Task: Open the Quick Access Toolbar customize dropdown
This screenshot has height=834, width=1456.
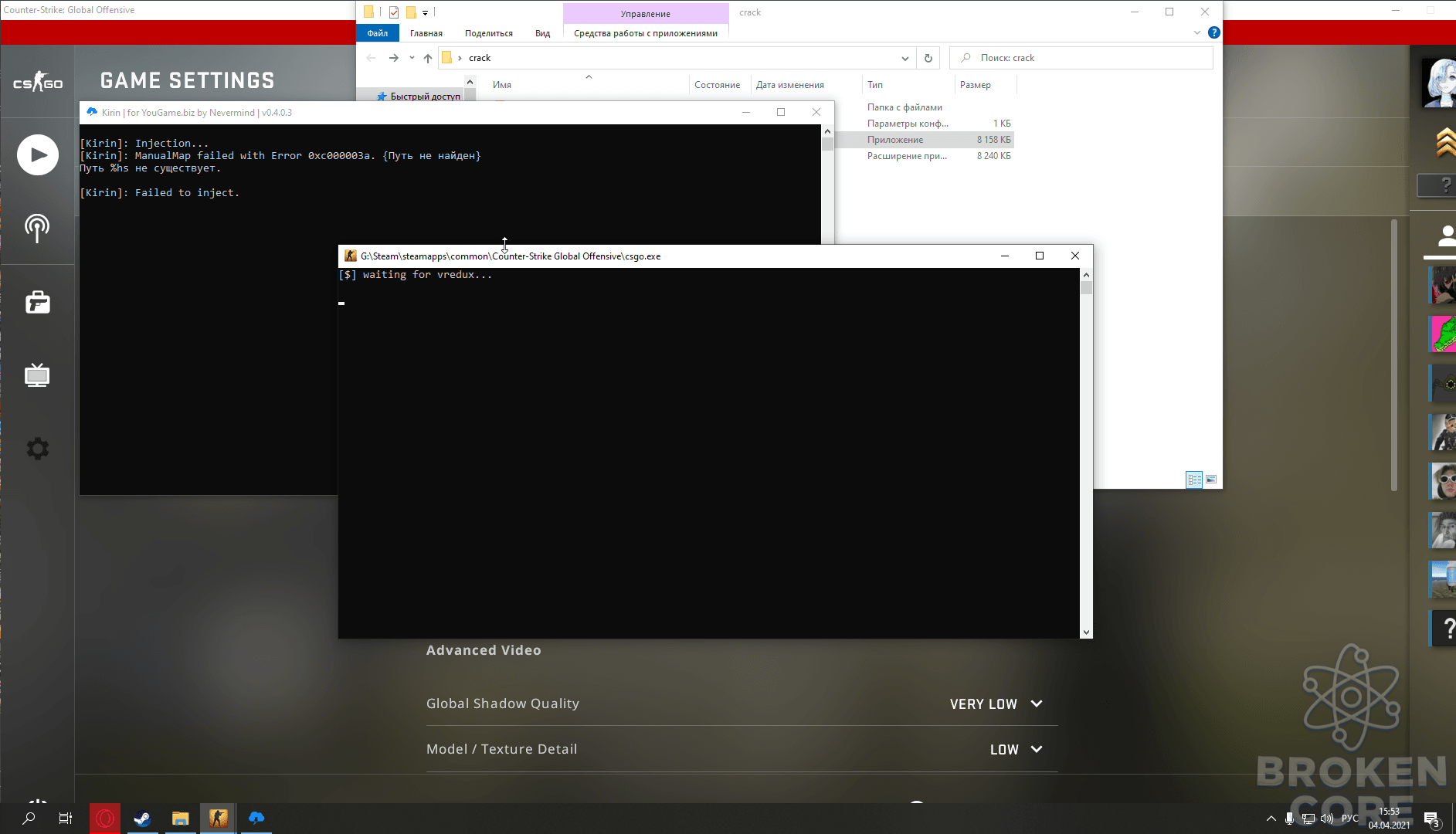Action: pyautogui.click(x=425, y=12)
